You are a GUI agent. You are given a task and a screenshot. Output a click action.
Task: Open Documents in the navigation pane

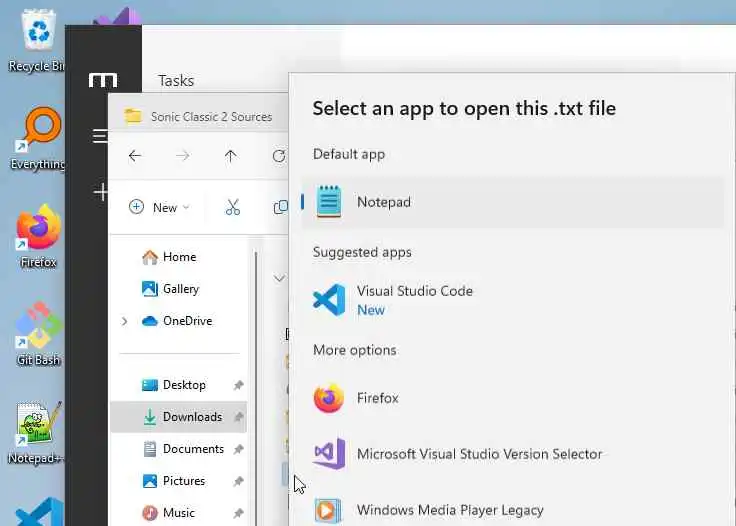tap(178, 449)
